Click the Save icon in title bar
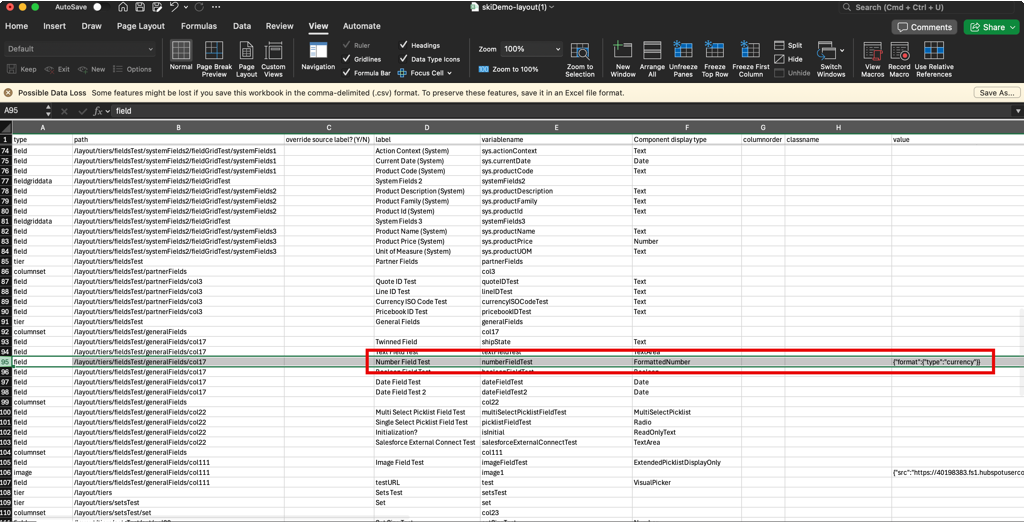The width and height of the screenshot is (1024, 522). [x=140, y=7]
